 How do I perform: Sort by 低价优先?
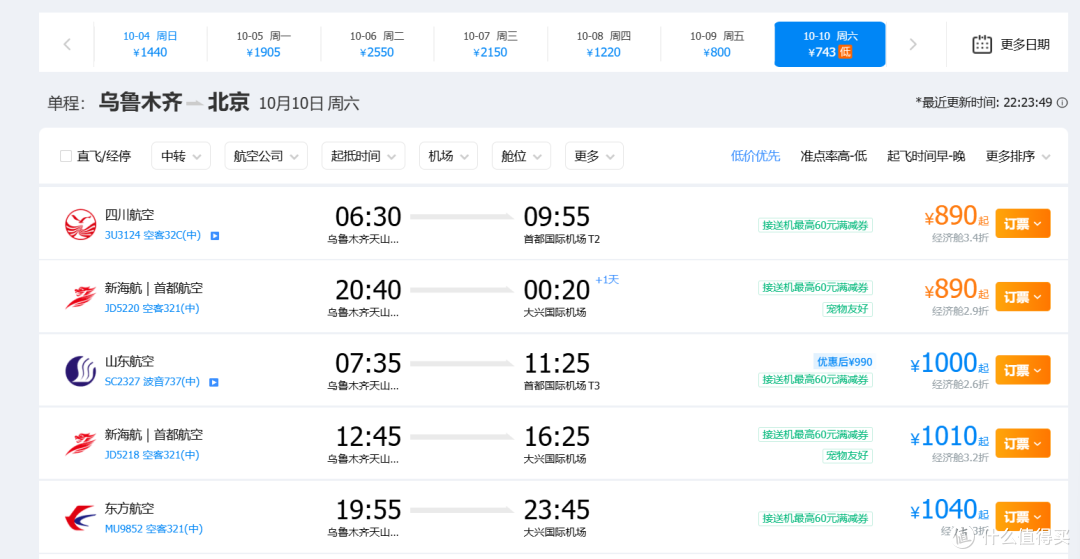click(x=756, y=156)
